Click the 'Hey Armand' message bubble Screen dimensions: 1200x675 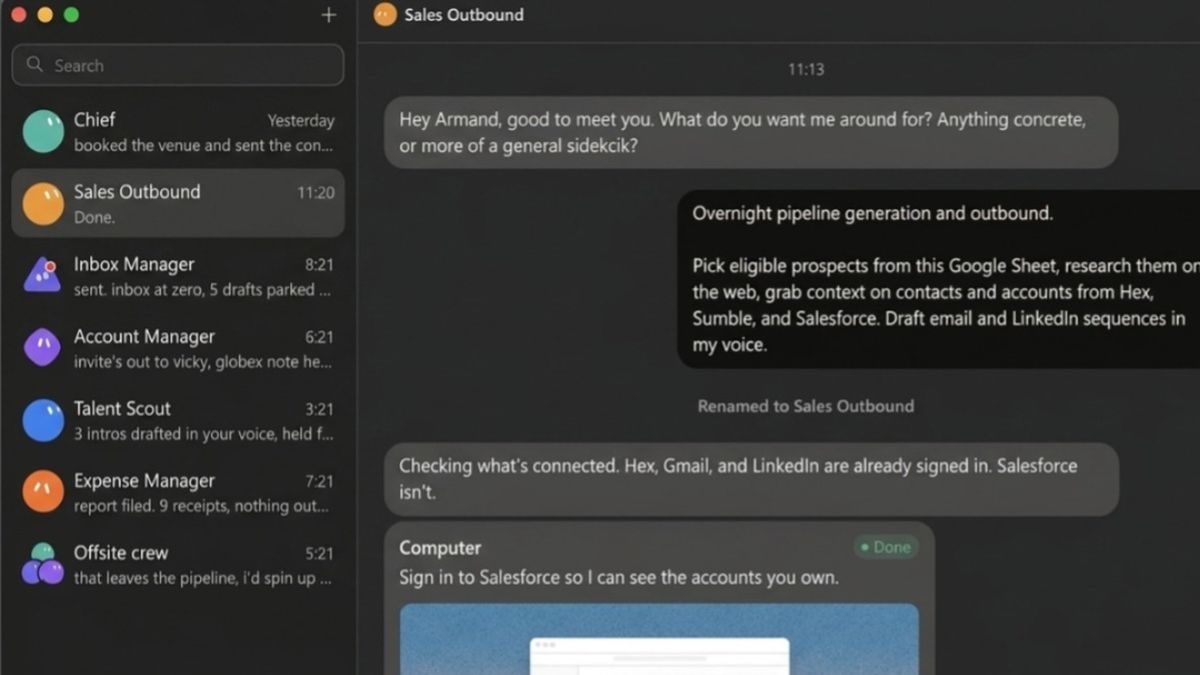[x=751, y=132]
